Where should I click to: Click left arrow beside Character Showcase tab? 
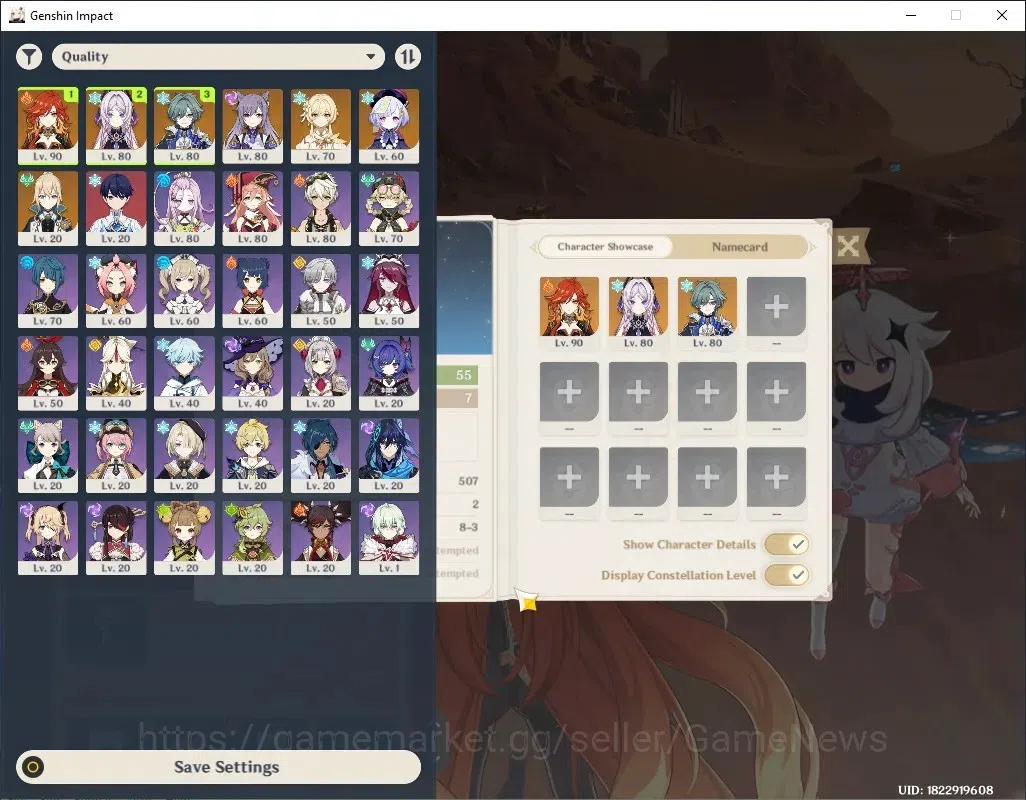pyautogui.click(x=533, y=247)
